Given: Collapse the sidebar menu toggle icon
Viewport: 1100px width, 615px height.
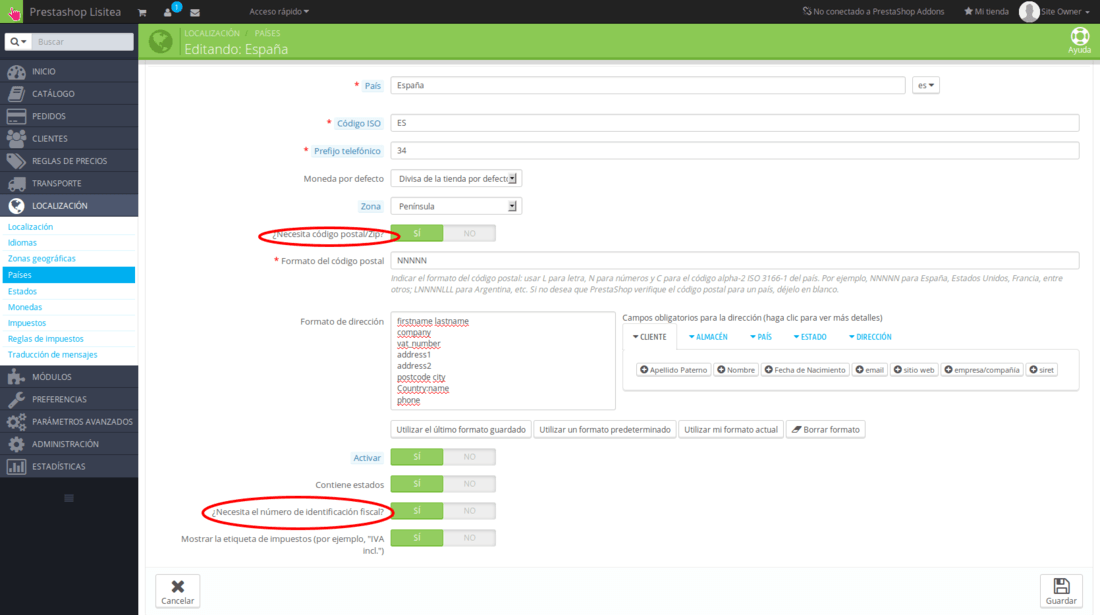Looking at the screenshot, I should [69, 498].
